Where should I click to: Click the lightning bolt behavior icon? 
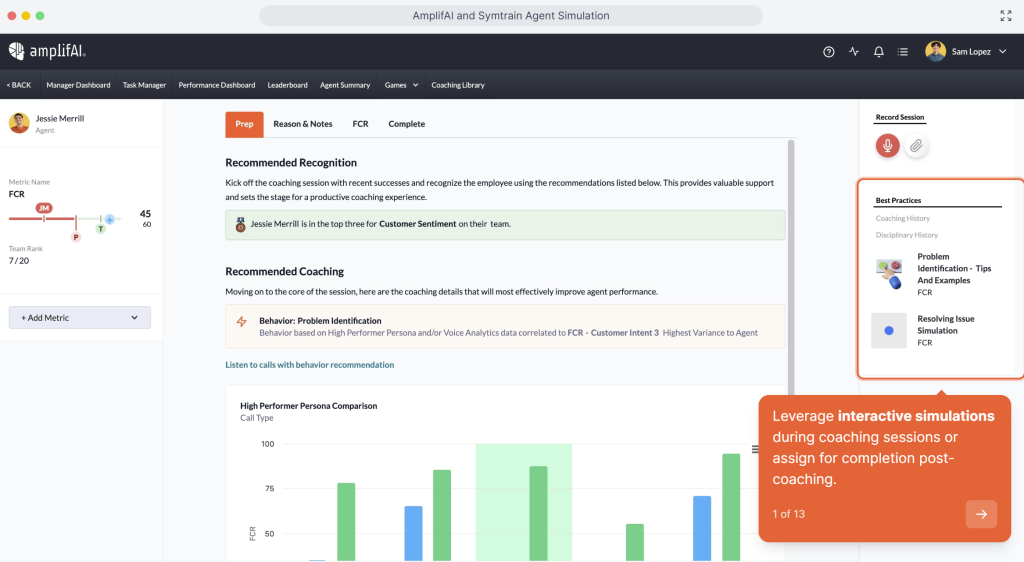(242, 321)
